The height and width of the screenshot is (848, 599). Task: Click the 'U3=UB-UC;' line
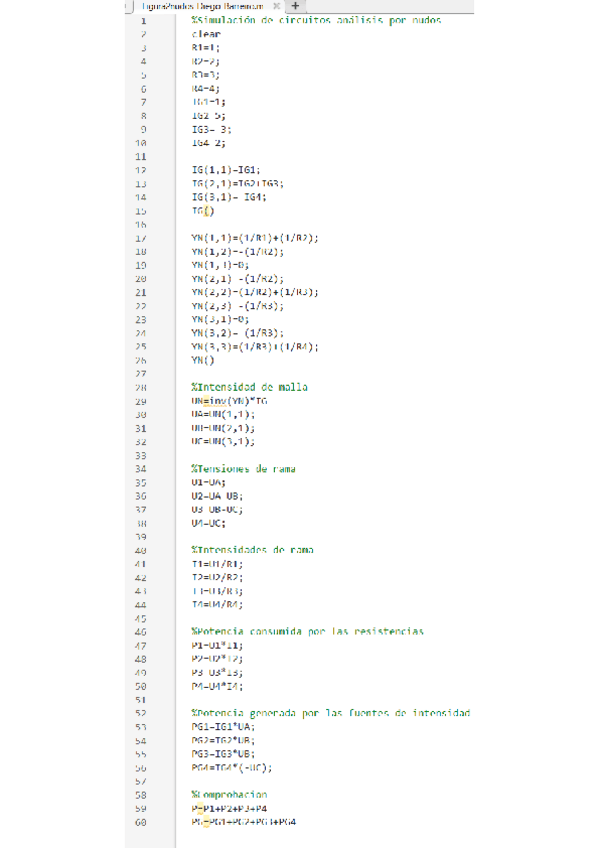217,509
